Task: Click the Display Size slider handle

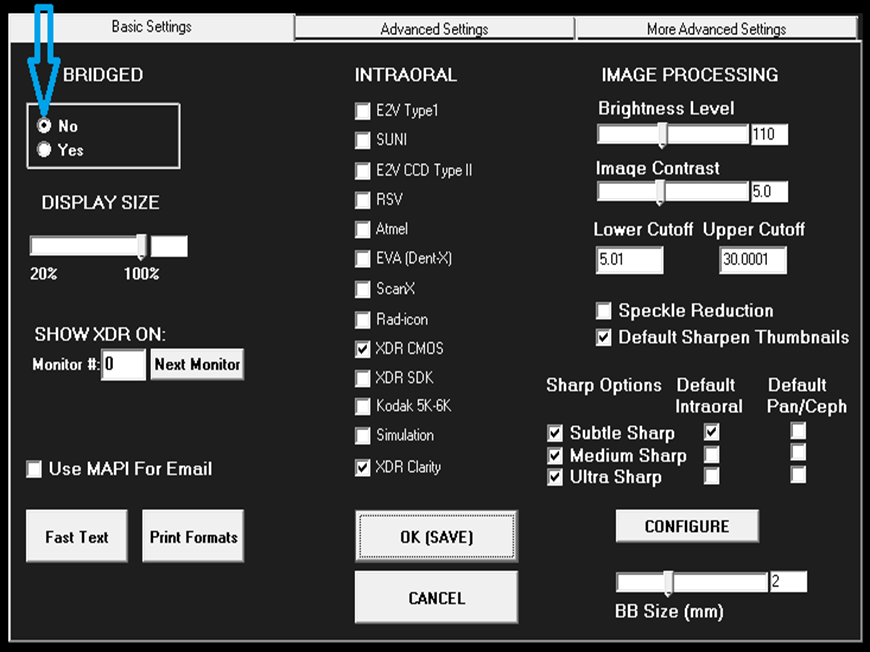Action: tap(142, 246)
